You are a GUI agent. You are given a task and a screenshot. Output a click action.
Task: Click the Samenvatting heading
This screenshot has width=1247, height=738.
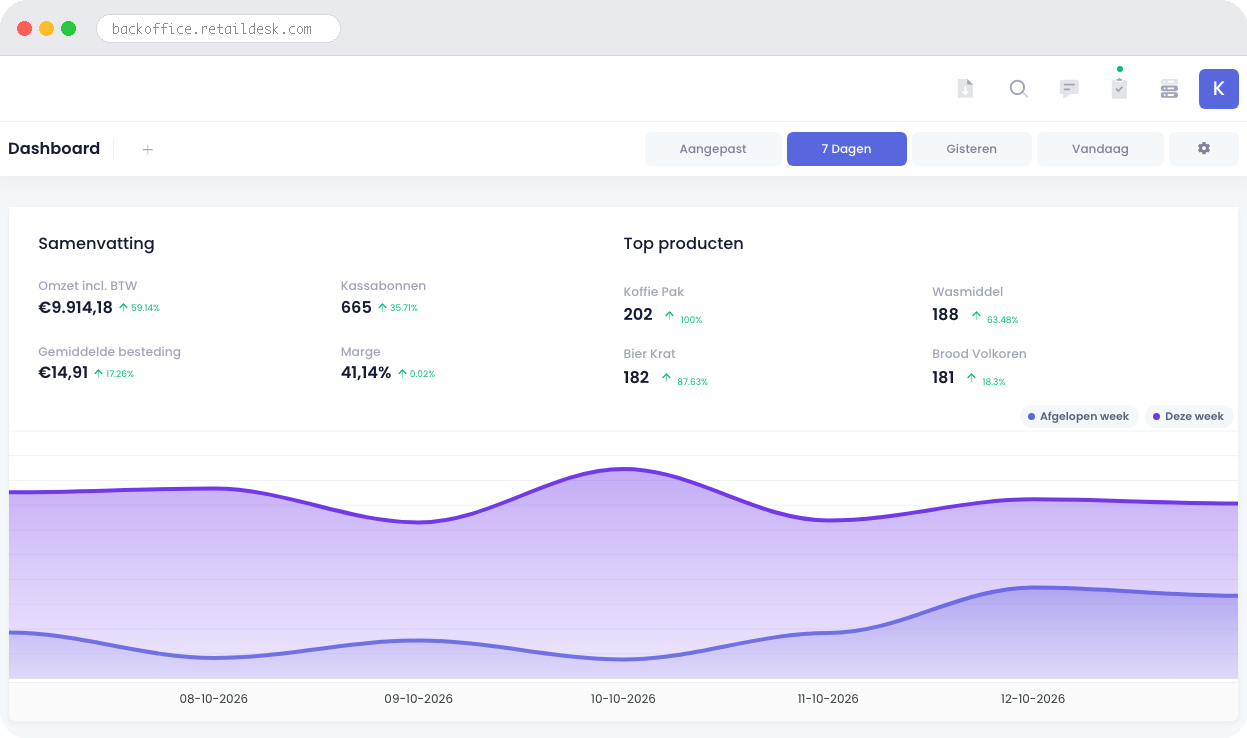tap(96, 243)
